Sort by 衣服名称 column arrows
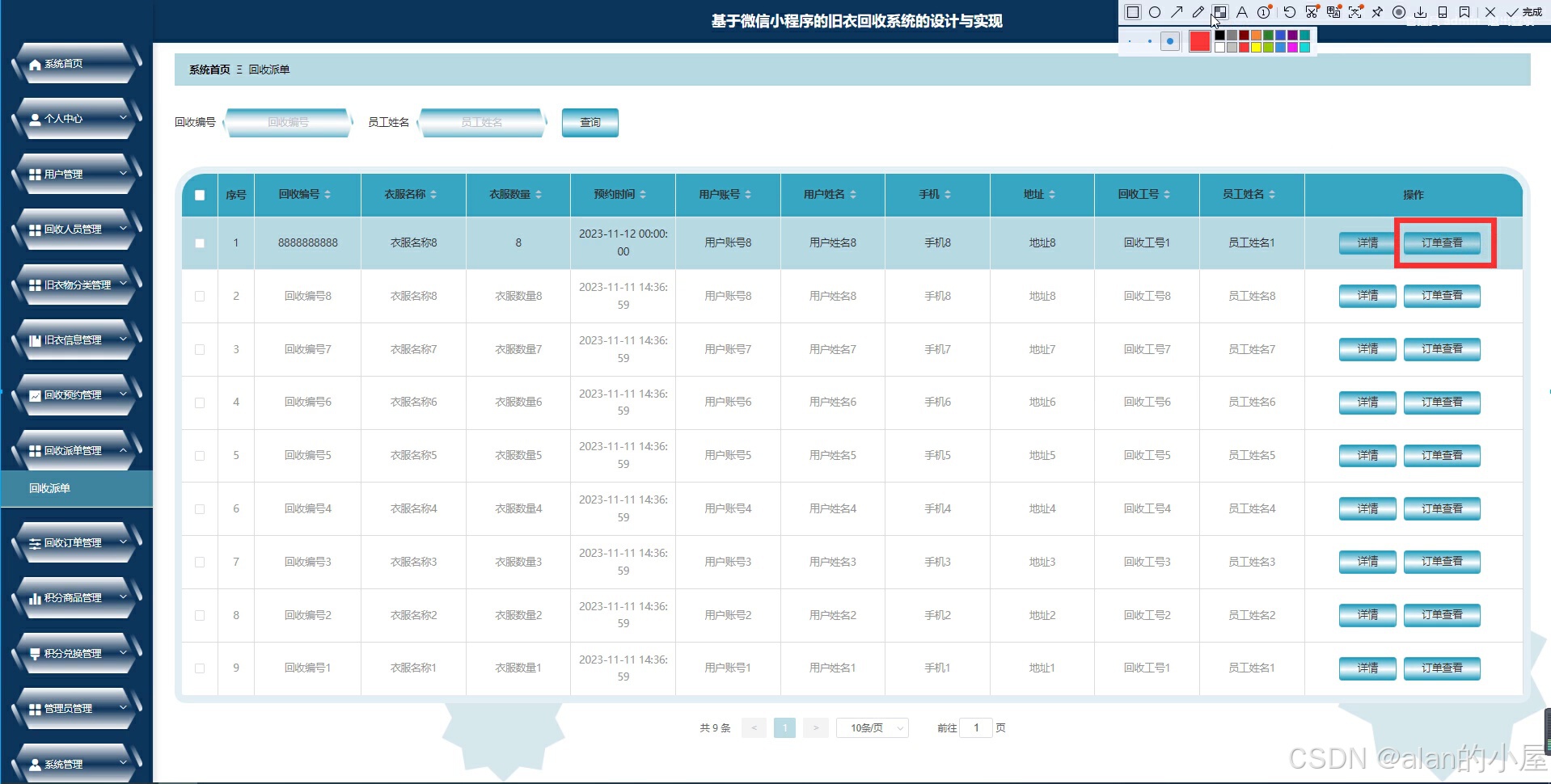The width and height of the screenshot is (1551, 784). (x=433, y=195)
